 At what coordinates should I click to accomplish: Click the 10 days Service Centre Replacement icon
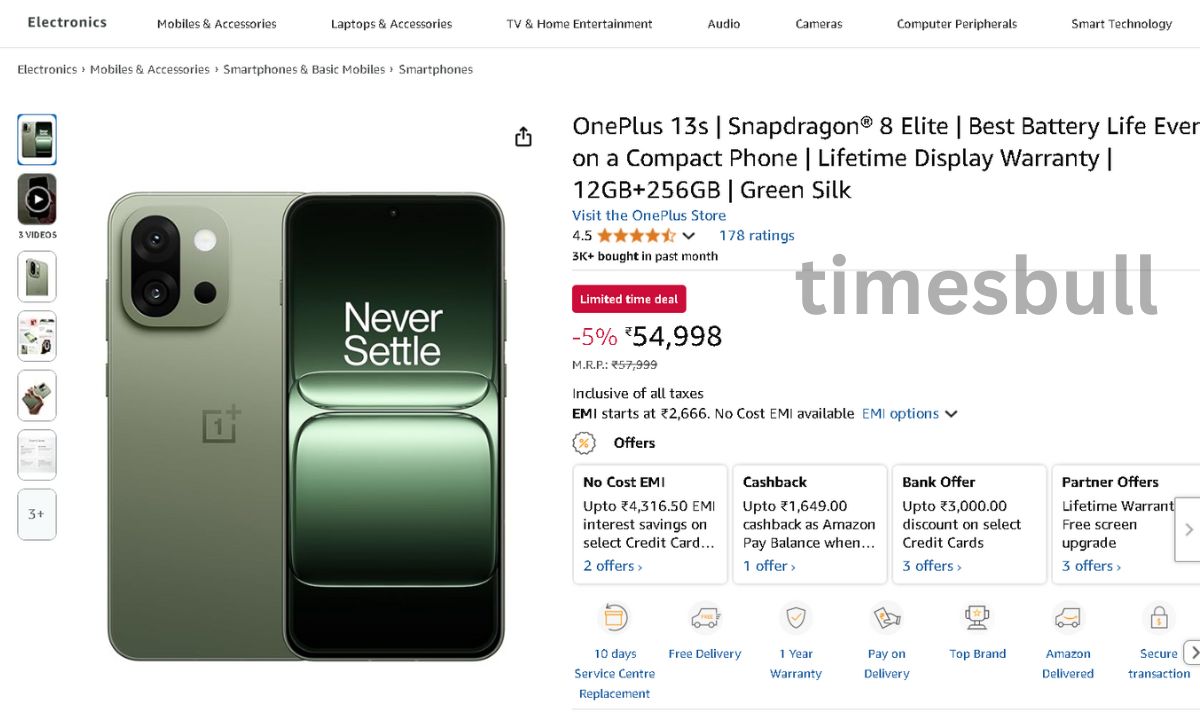[x=615, y=617]
